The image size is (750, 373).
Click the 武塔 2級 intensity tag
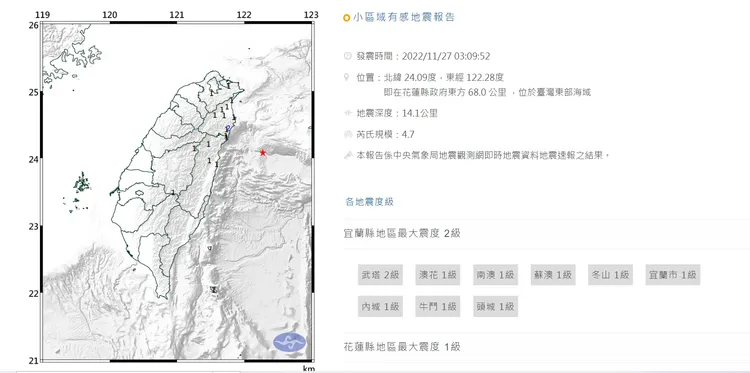click(380, 275)
